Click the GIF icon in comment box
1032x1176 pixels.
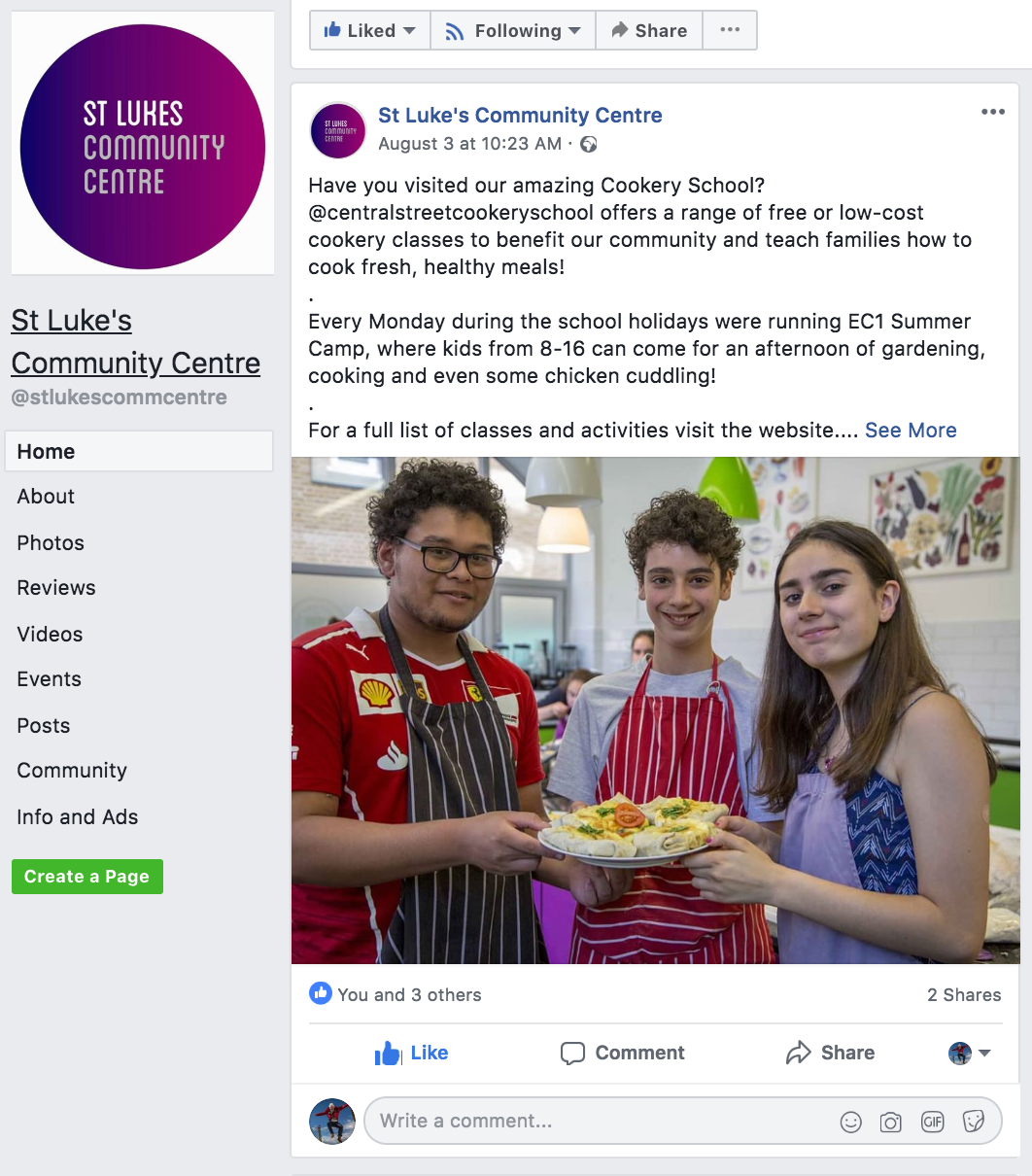[932, 1123]
